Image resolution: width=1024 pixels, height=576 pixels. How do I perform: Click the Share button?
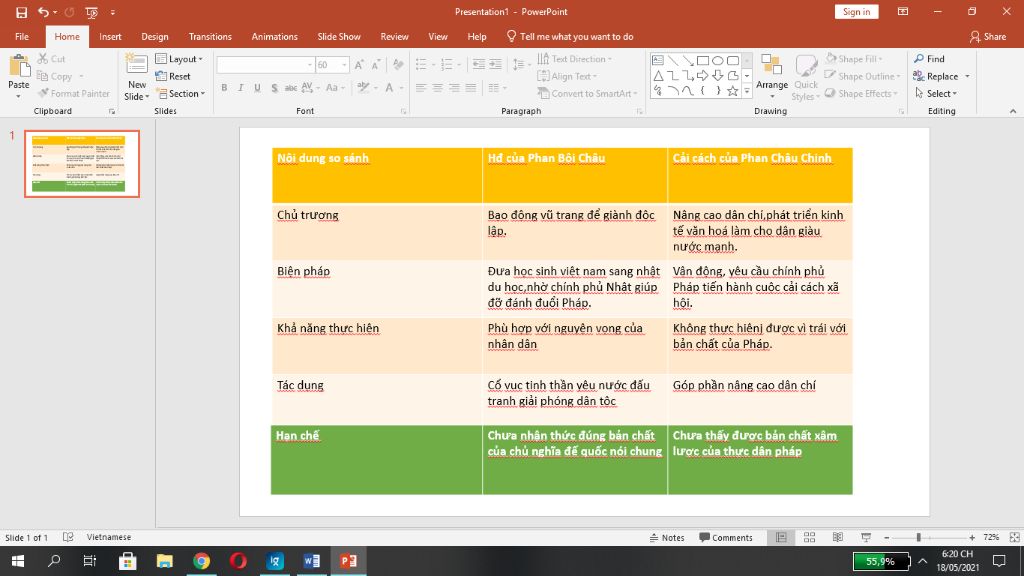pos(988,37)
